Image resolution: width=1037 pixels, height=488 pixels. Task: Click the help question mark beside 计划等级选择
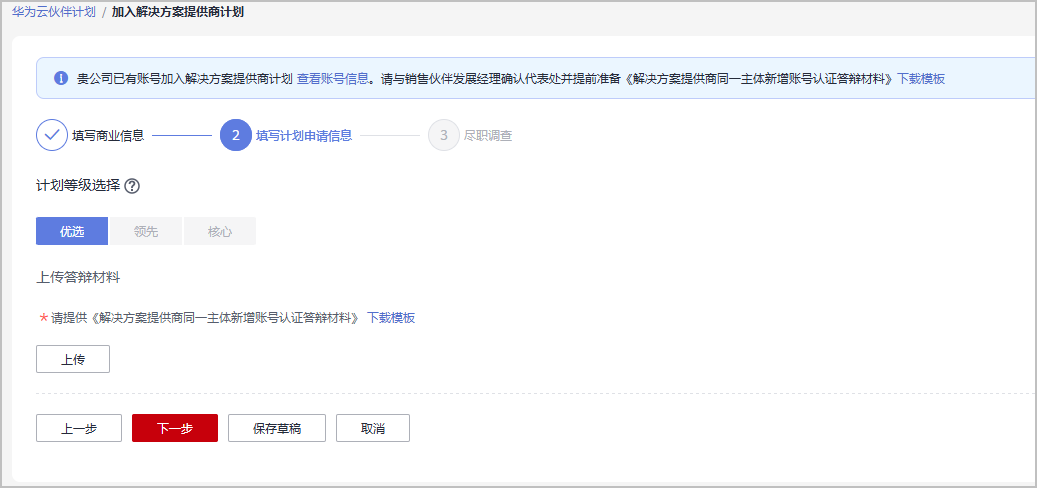[132, 186]
